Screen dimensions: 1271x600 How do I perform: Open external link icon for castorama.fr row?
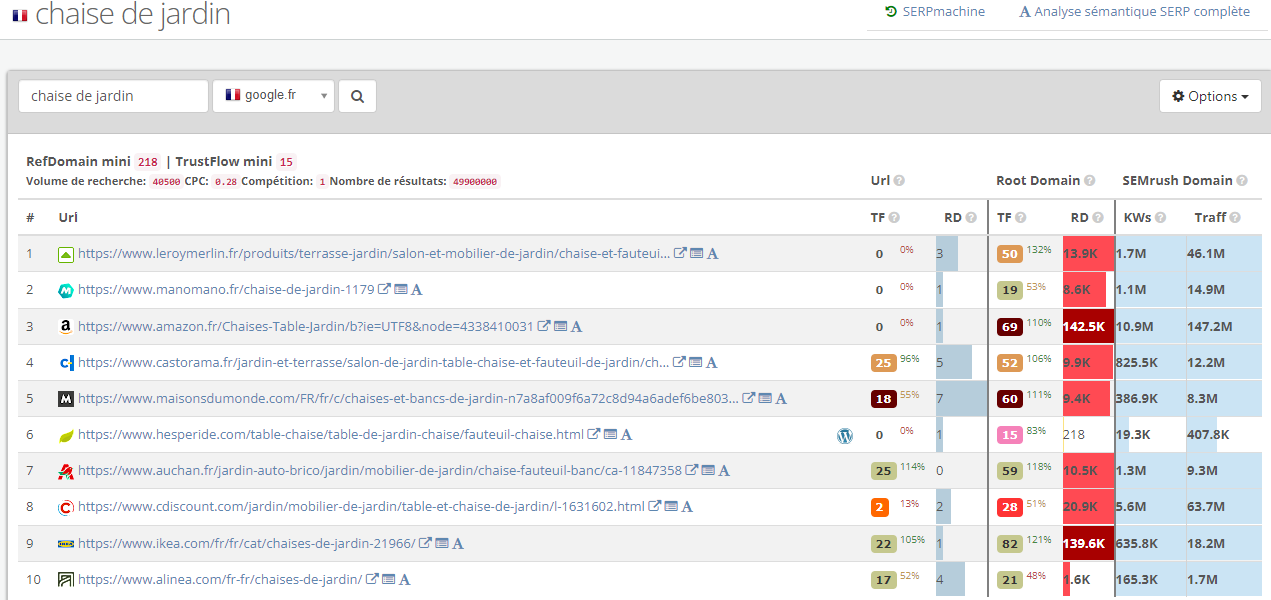[x=679, y=362]
